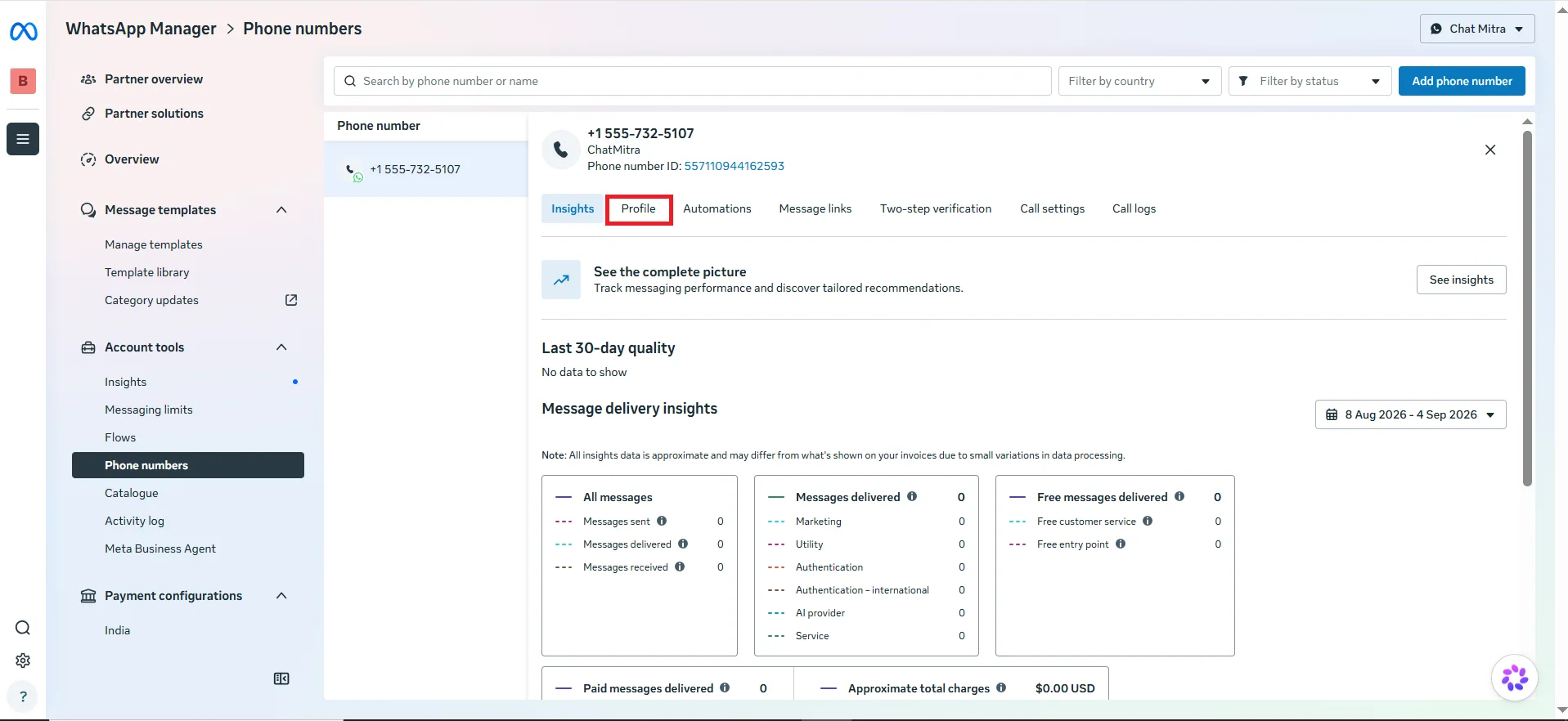Open the Call logs tab
1568x721 pixels.
(x=1134, y=209)
